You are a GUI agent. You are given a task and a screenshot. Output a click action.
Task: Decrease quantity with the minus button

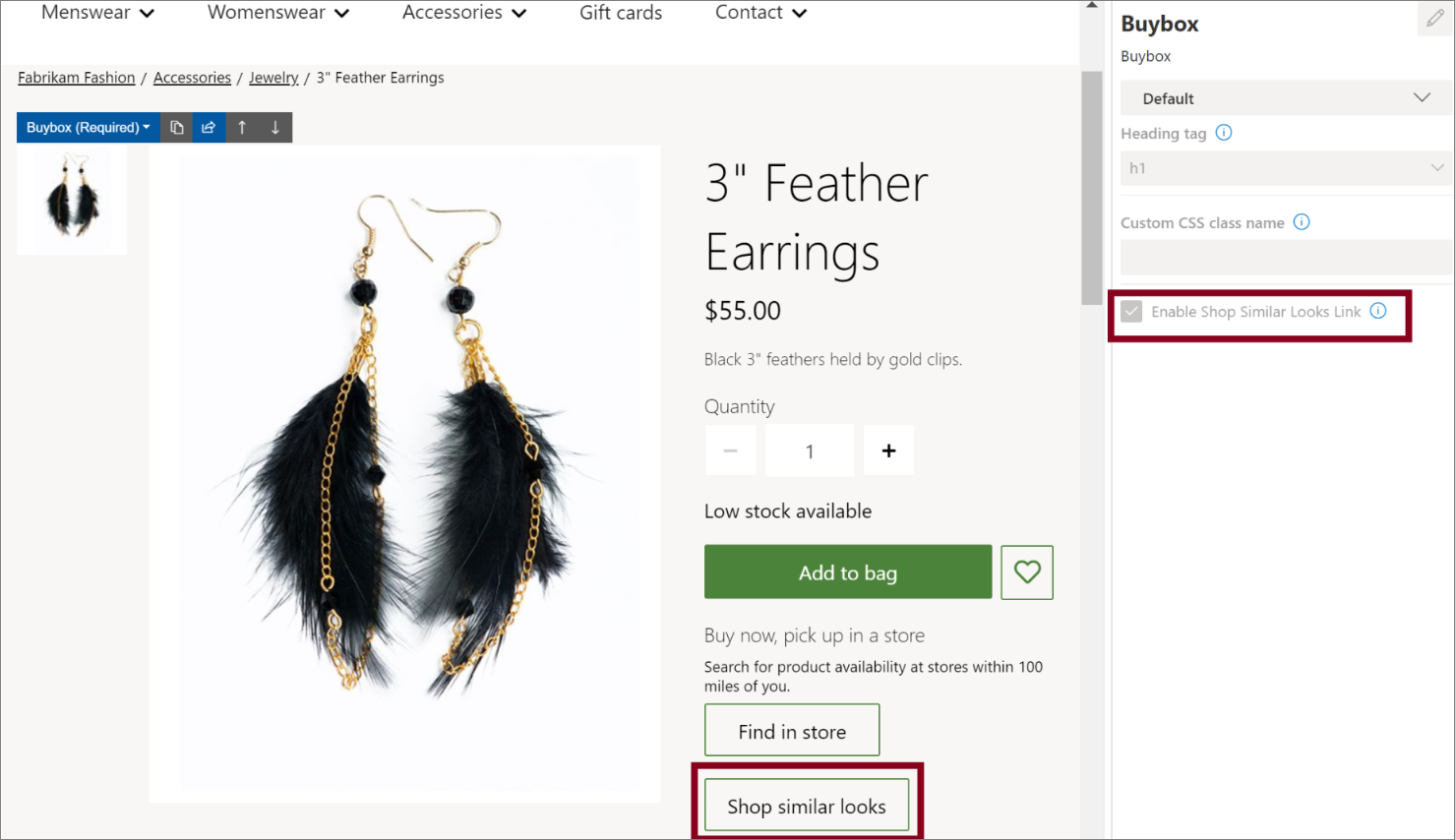coord(730,450)
